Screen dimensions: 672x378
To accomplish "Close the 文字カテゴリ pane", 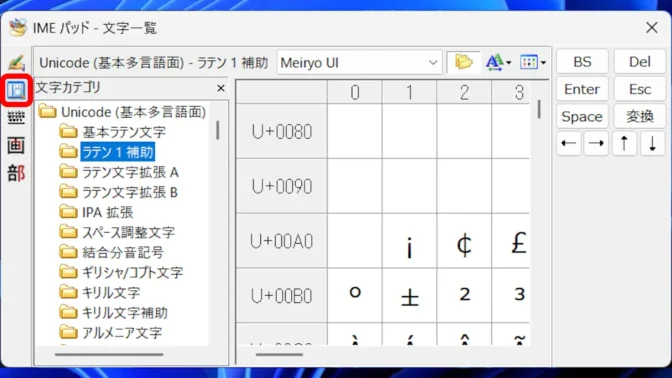I will 221,88.
